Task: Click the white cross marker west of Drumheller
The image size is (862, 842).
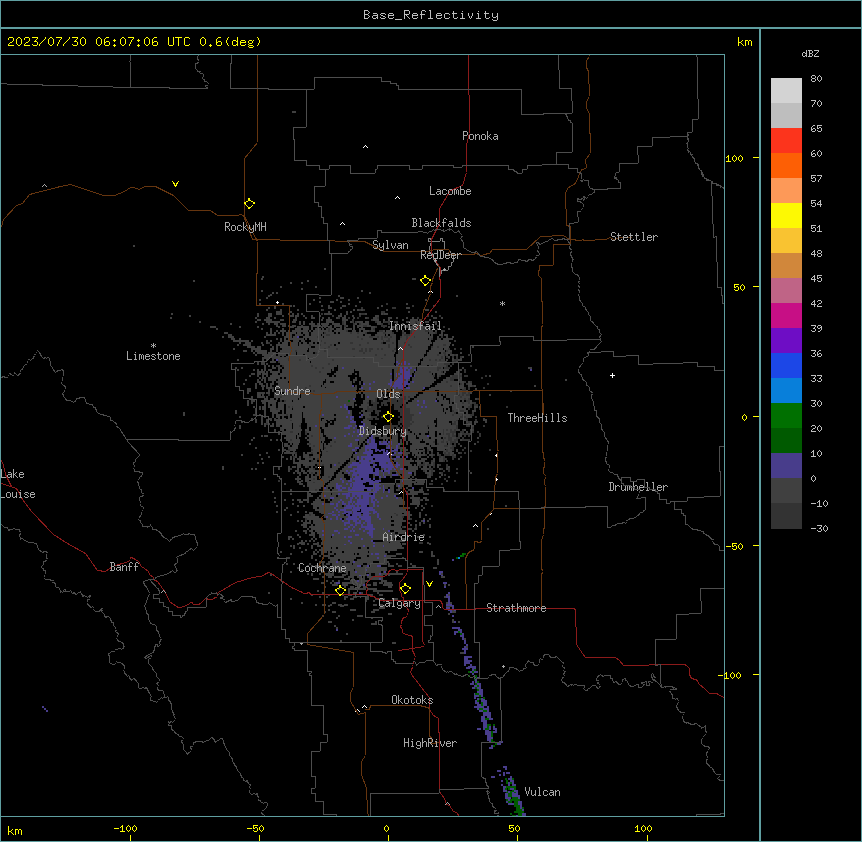Action: [x=612, y=375]
